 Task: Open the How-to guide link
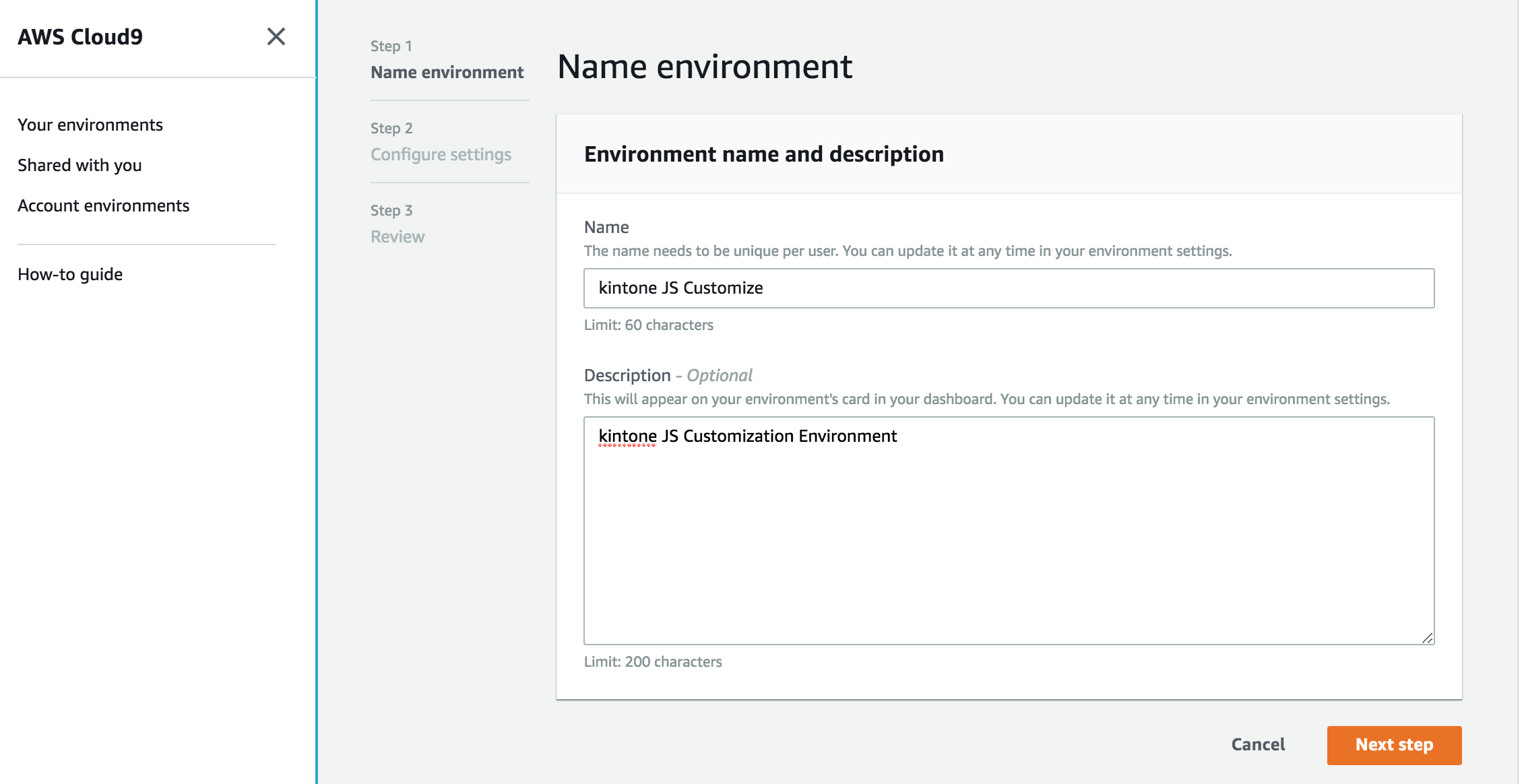70,274
